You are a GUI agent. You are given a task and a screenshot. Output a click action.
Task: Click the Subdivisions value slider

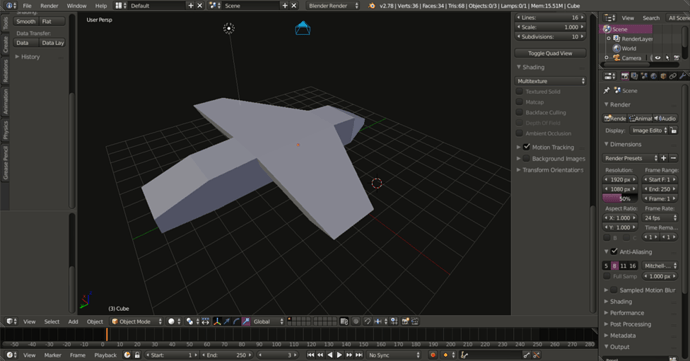551,37
